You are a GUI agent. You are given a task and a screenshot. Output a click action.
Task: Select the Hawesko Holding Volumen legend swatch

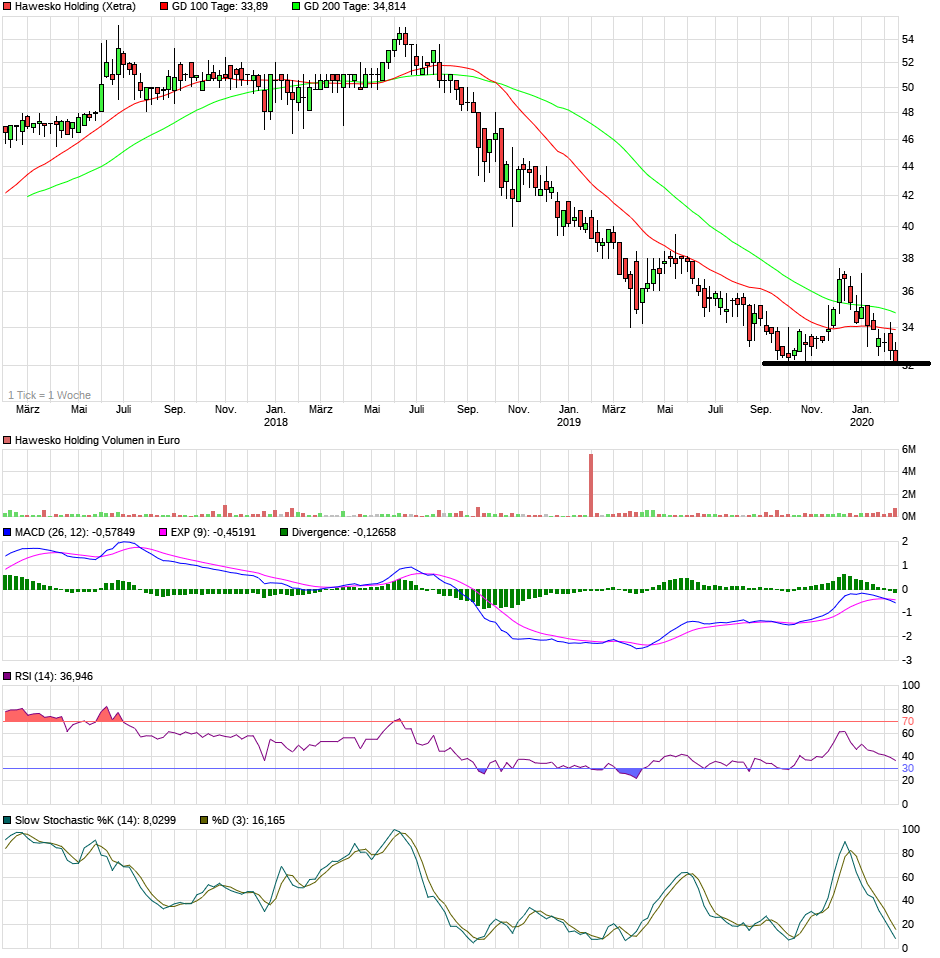(9, 440)
